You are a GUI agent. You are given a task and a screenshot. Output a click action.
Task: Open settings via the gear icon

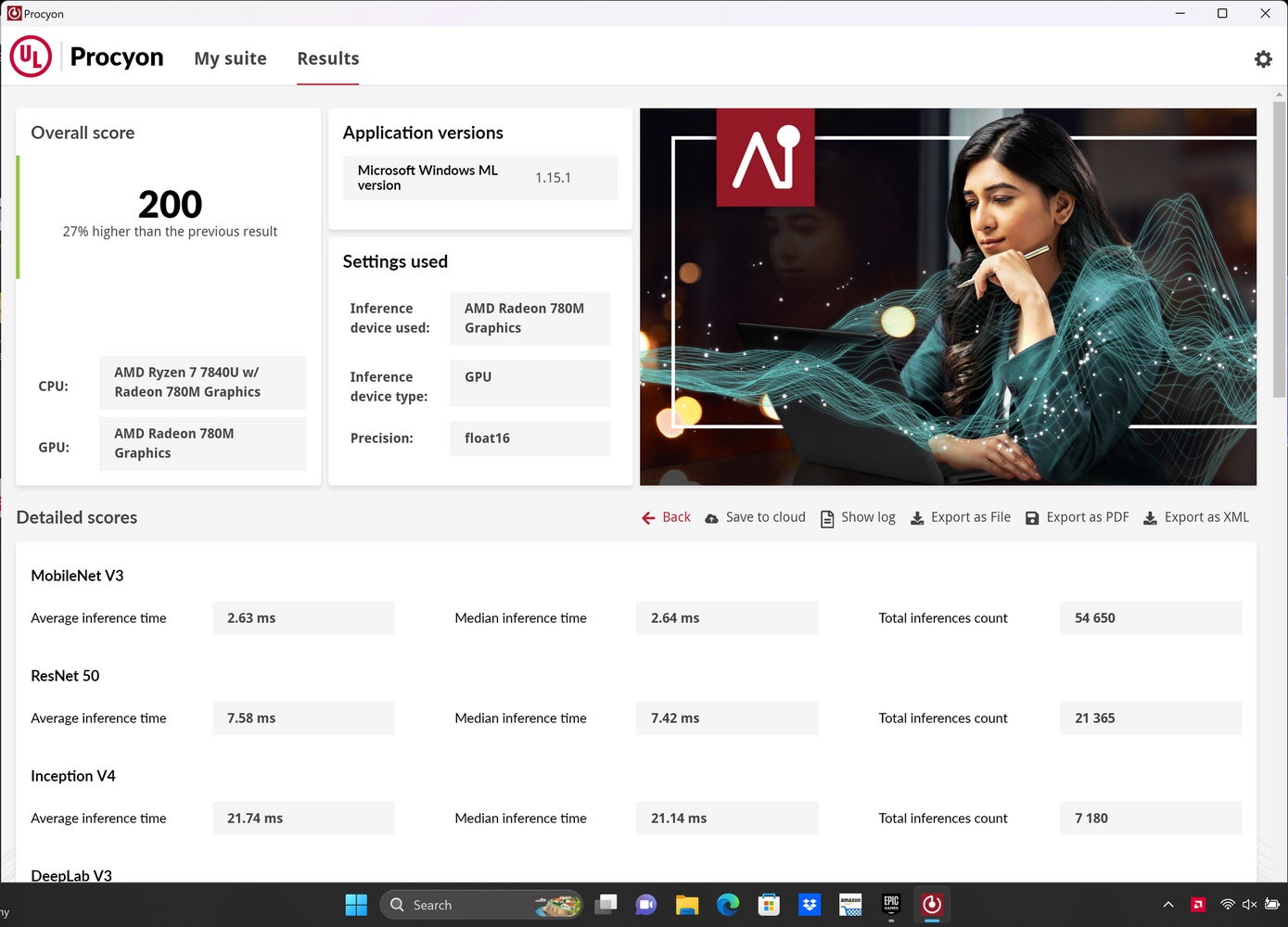pyautogui.click(x=1263, y=59)
